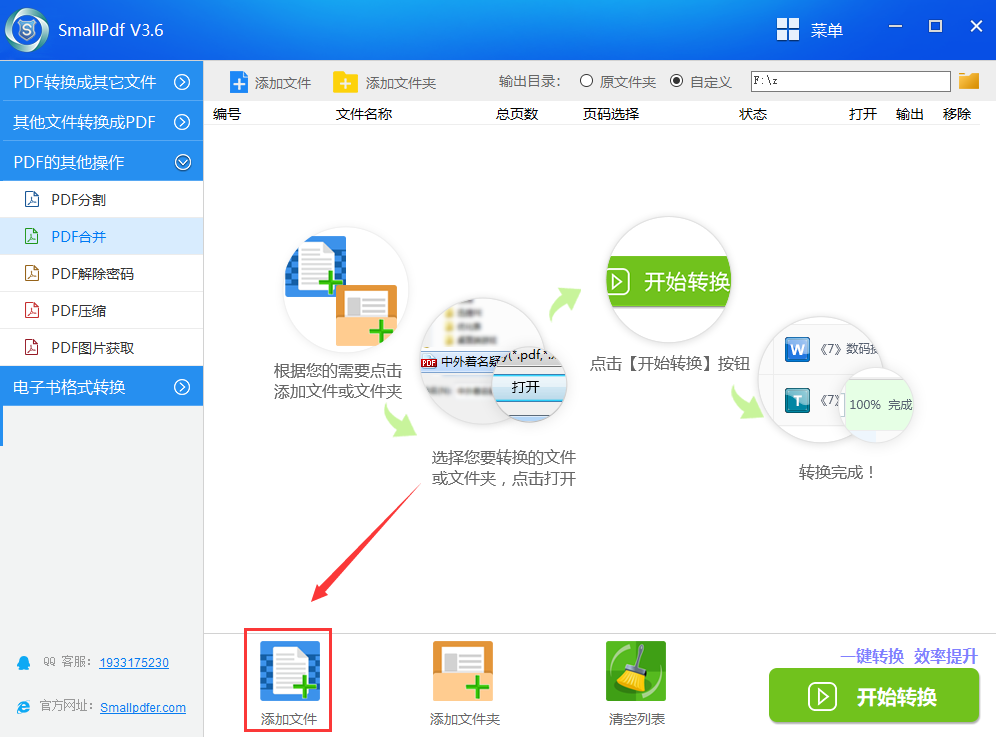Click the 清空列表 broom icon

(x=636, y=671)
